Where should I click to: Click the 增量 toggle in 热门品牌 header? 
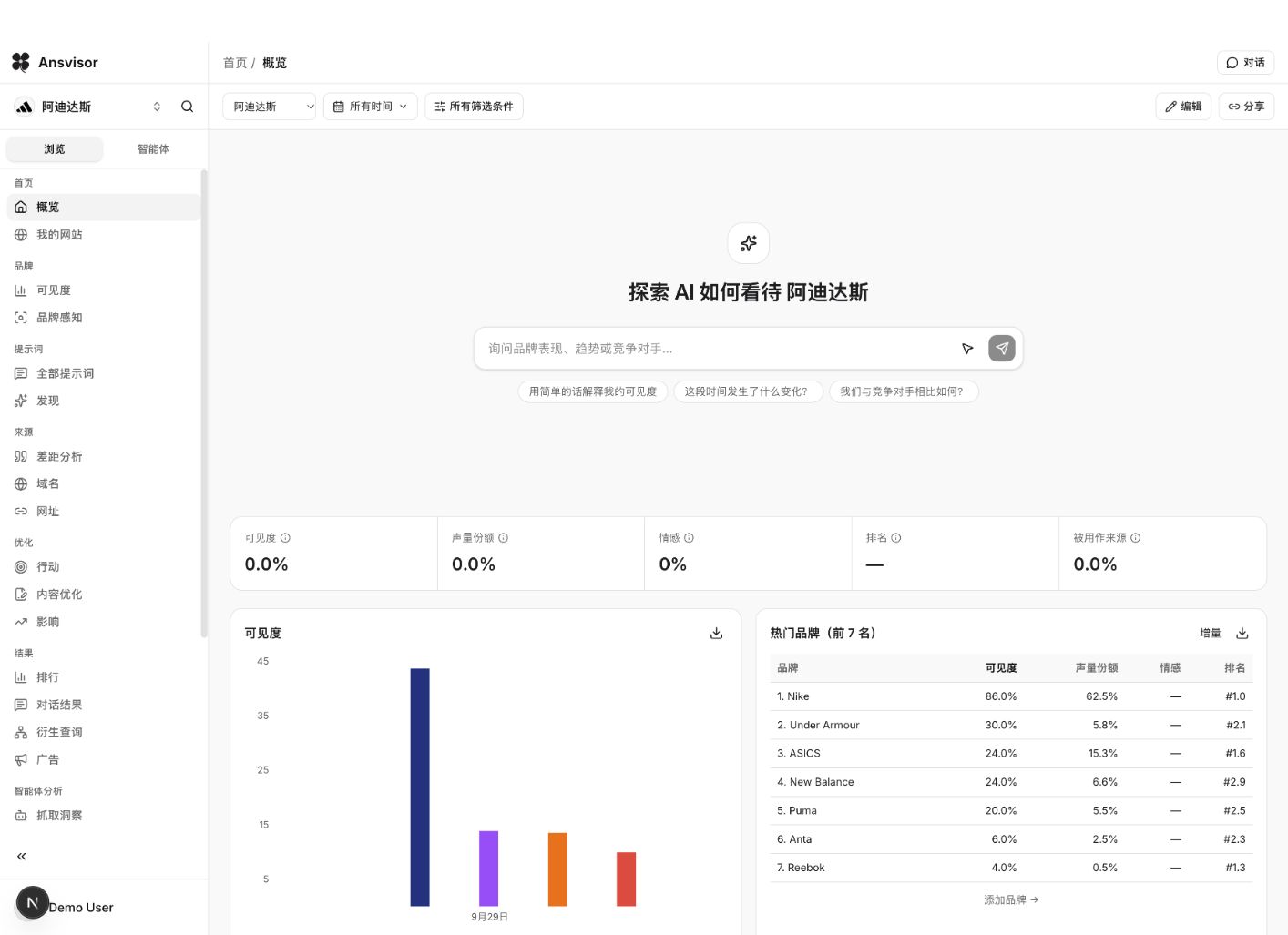1210,634
